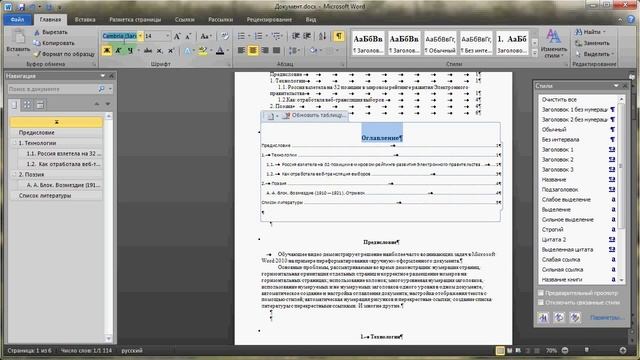Screen dimensions: 640x360
Task: Click the bulleted list icon
Action: coord(241,36)
